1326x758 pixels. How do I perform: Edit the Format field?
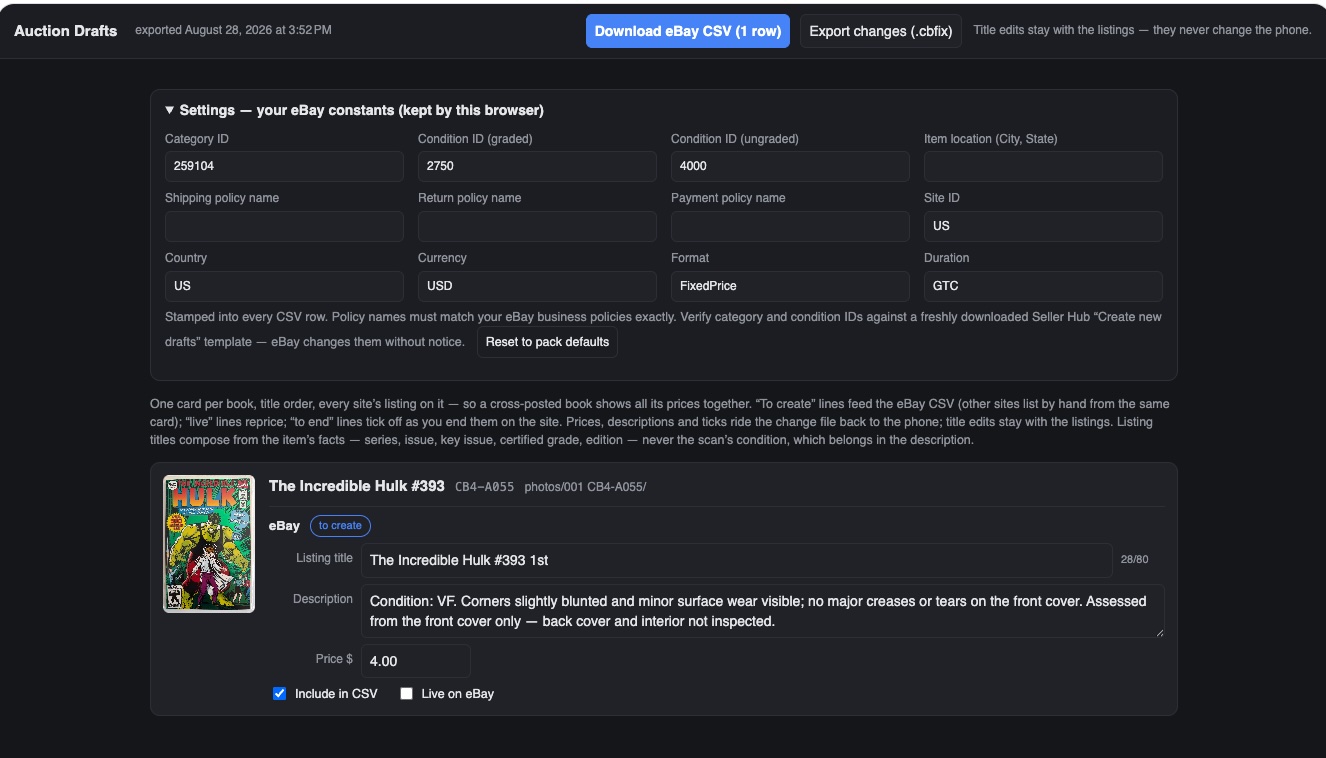point(790,286)
